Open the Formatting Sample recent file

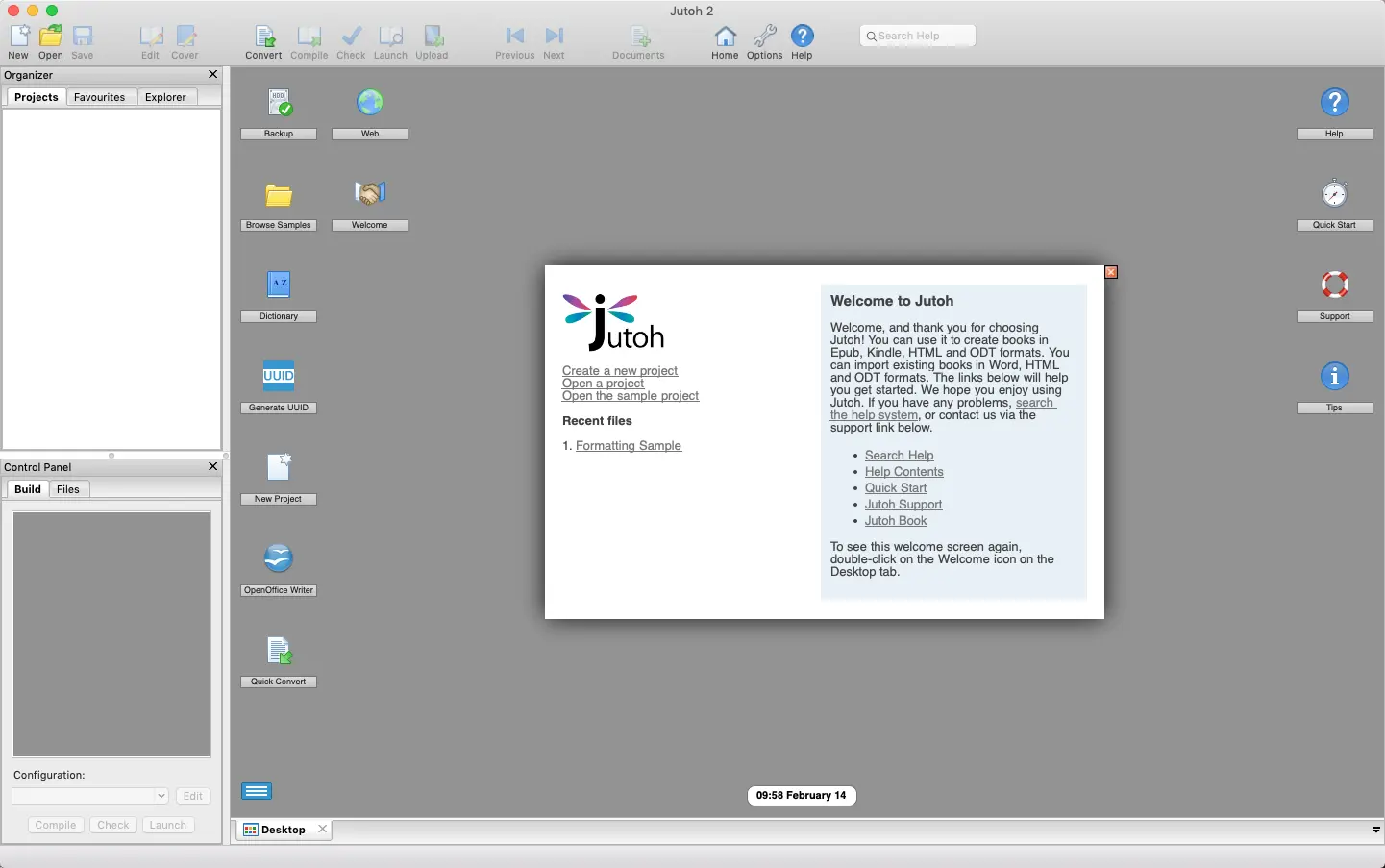coord(629,446)
